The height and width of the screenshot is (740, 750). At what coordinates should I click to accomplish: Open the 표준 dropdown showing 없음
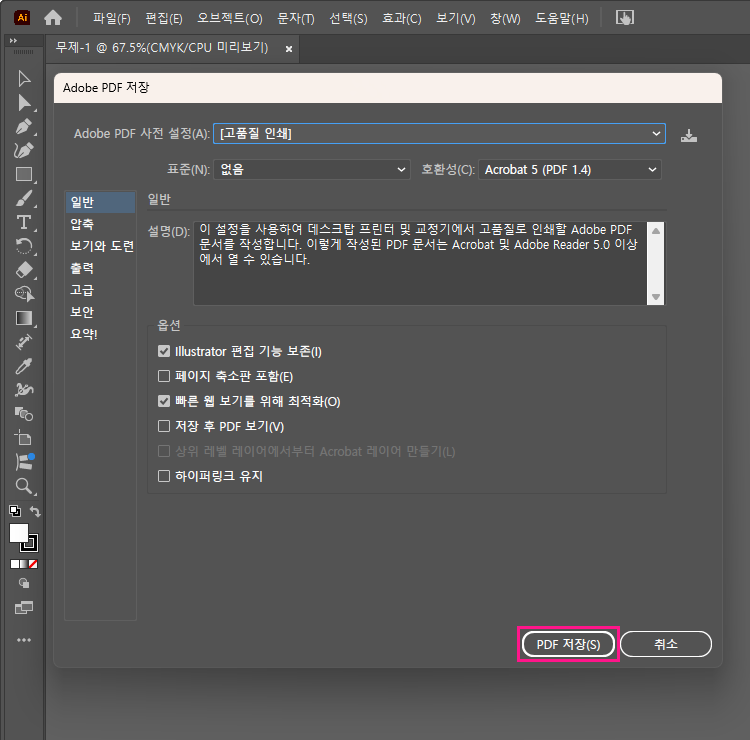point(314,170)
